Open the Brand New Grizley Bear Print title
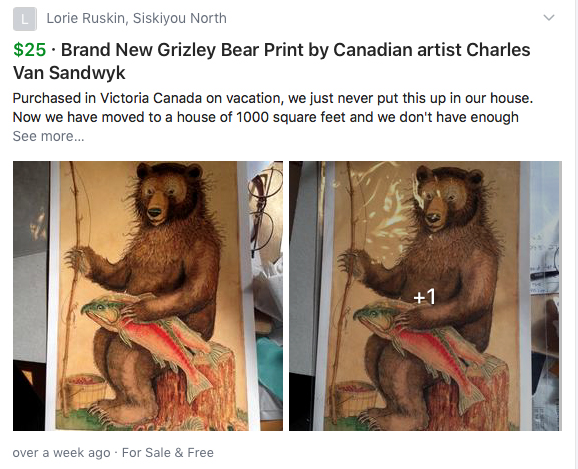578x469 pixels. 271,61
